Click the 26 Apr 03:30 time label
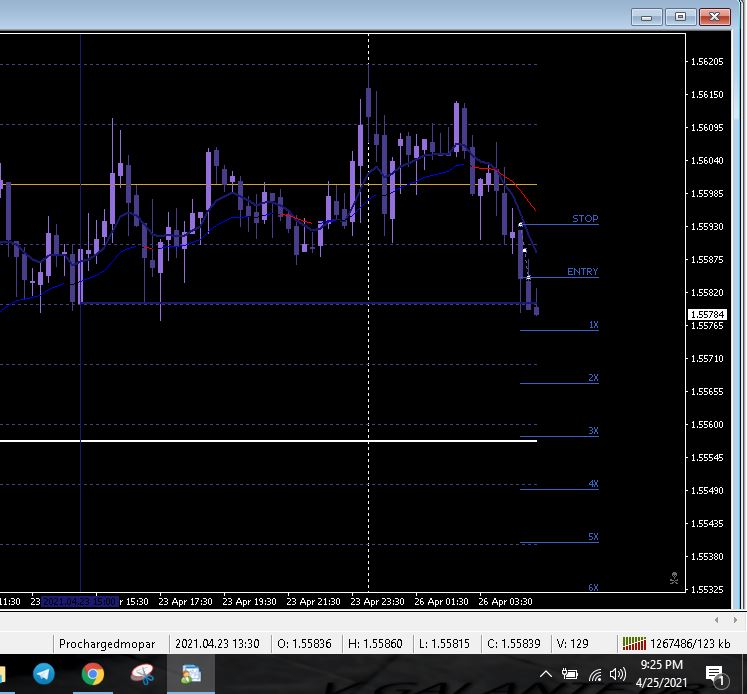 click(x=505, y=602)
